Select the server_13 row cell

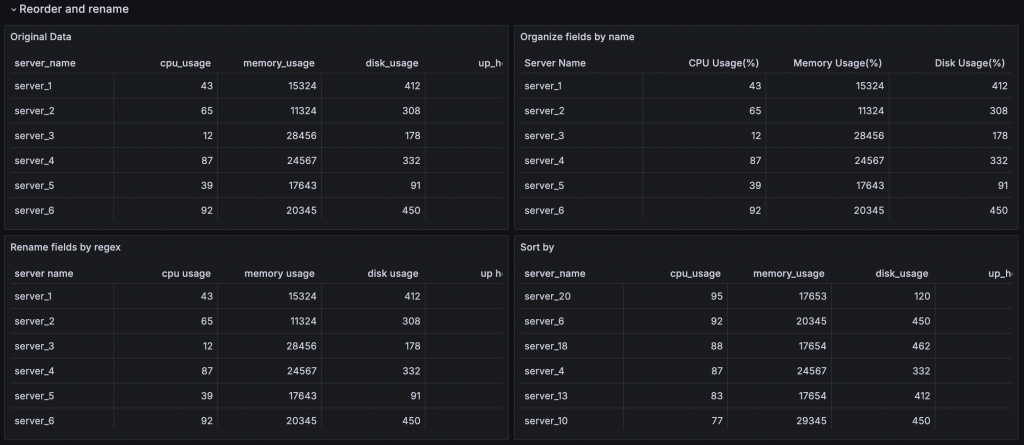[x=546, y=395]
